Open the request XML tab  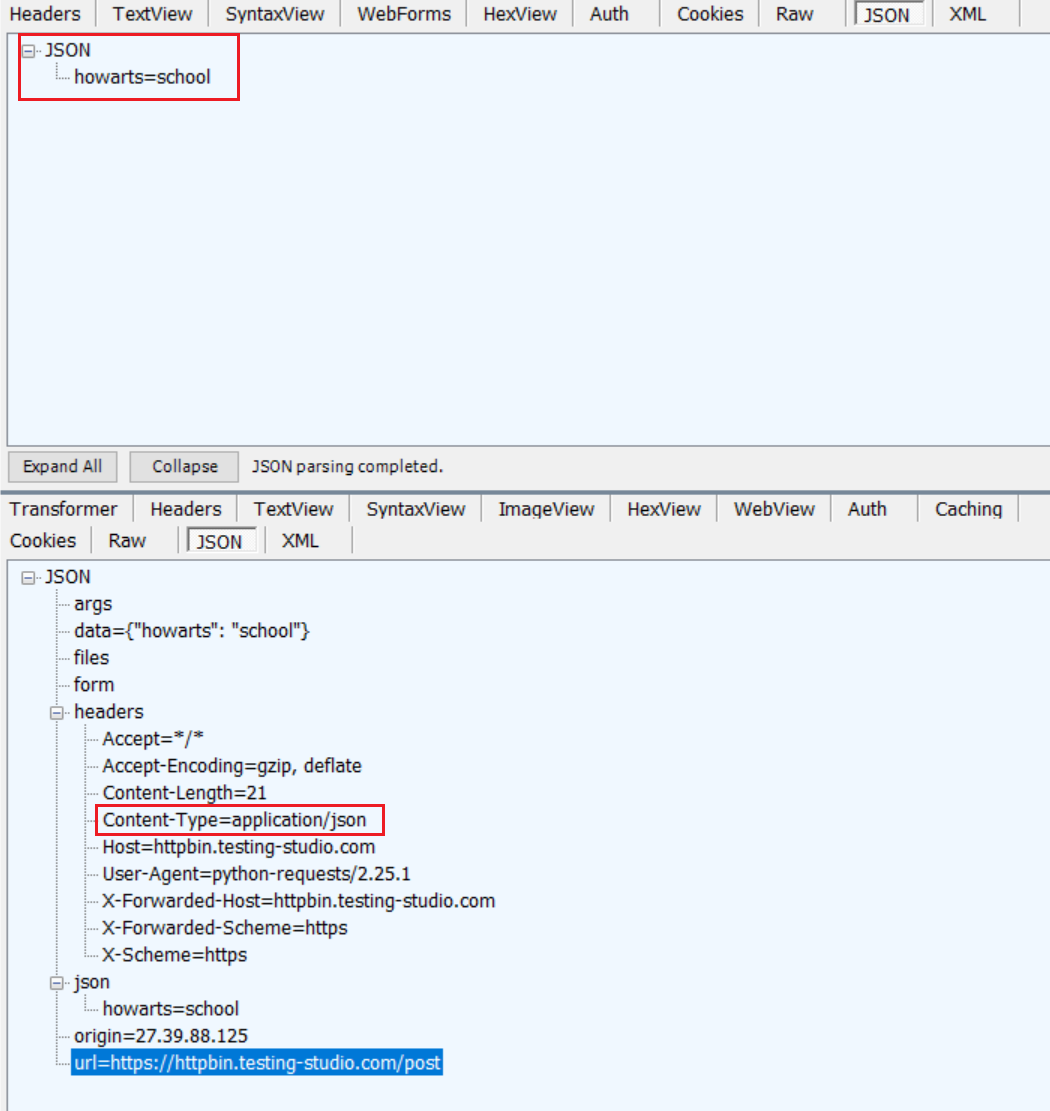click(x=967, y=14)
